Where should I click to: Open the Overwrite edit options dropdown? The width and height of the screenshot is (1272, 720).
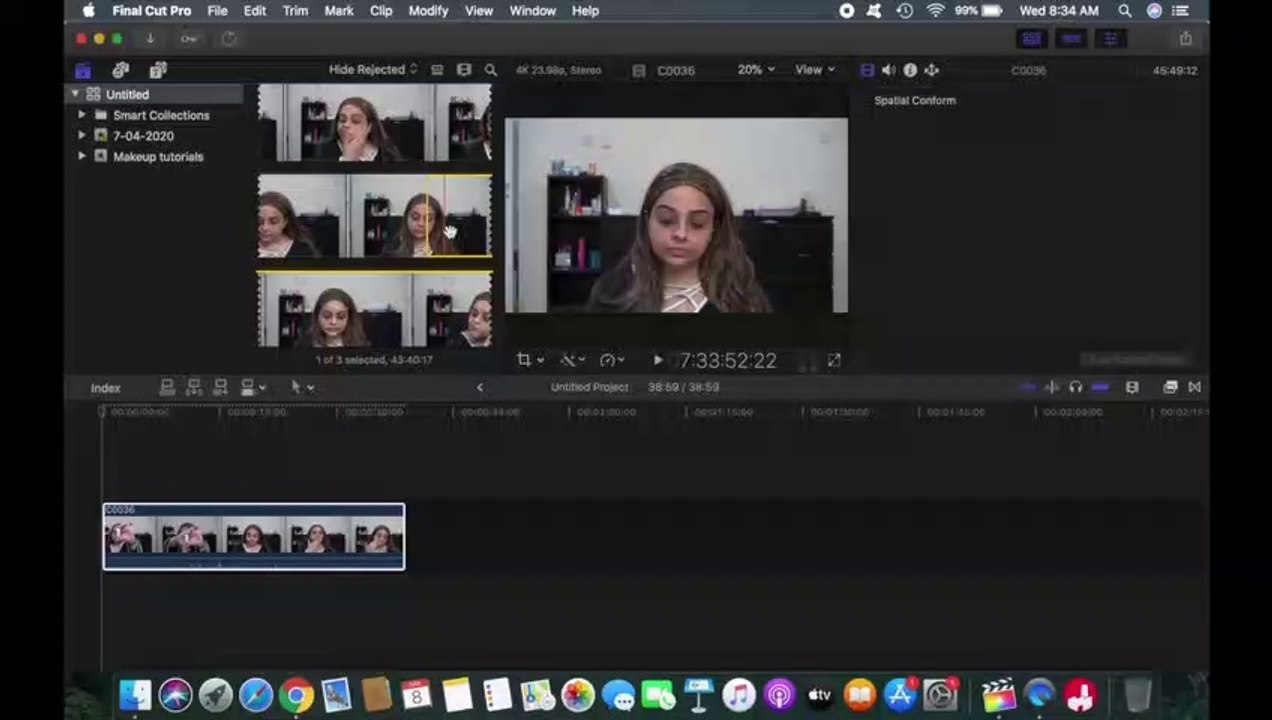coord(254,387)
